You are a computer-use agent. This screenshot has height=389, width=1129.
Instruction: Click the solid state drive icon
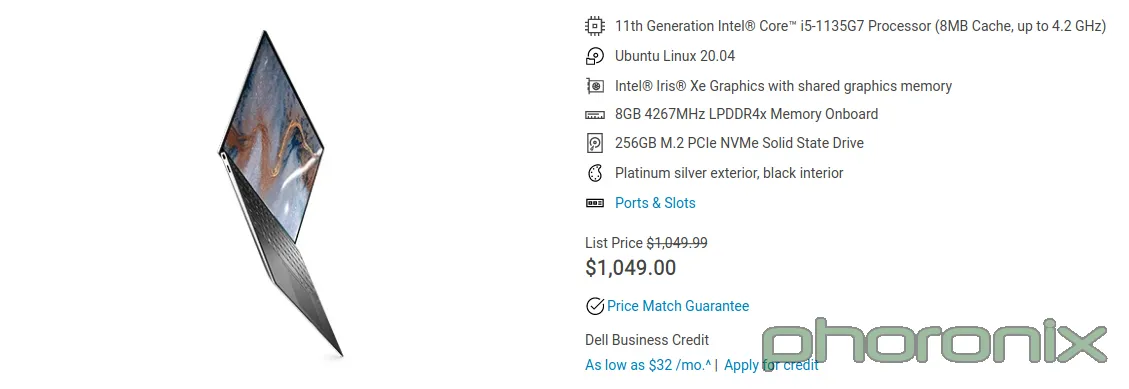[594, 143]
